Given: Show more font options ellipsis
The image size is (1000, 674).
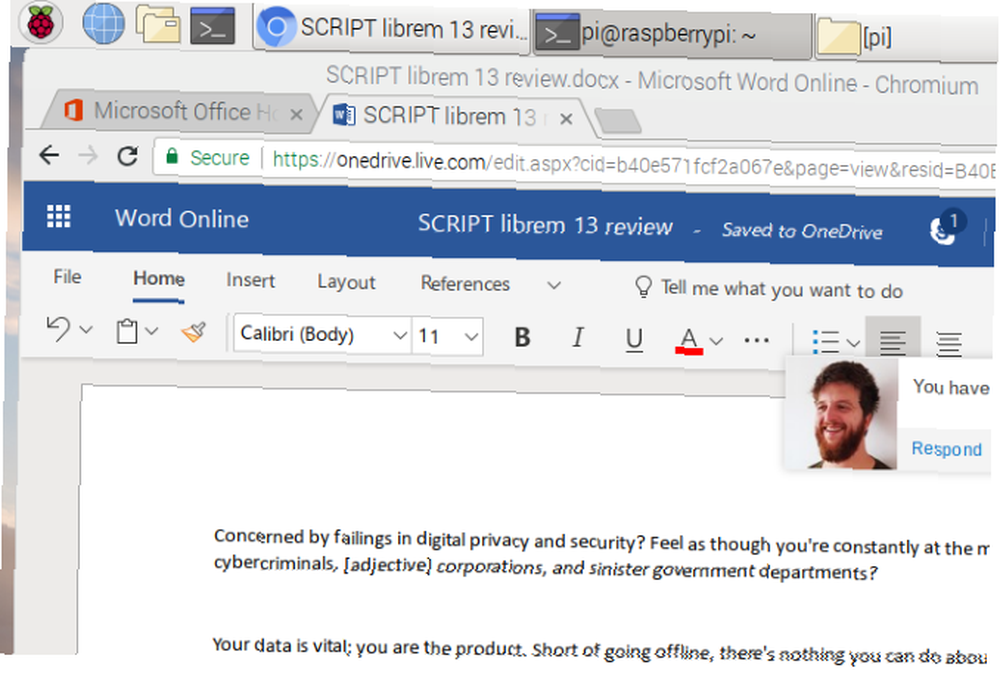Looking at the screenshot, I should click(756, 341).
